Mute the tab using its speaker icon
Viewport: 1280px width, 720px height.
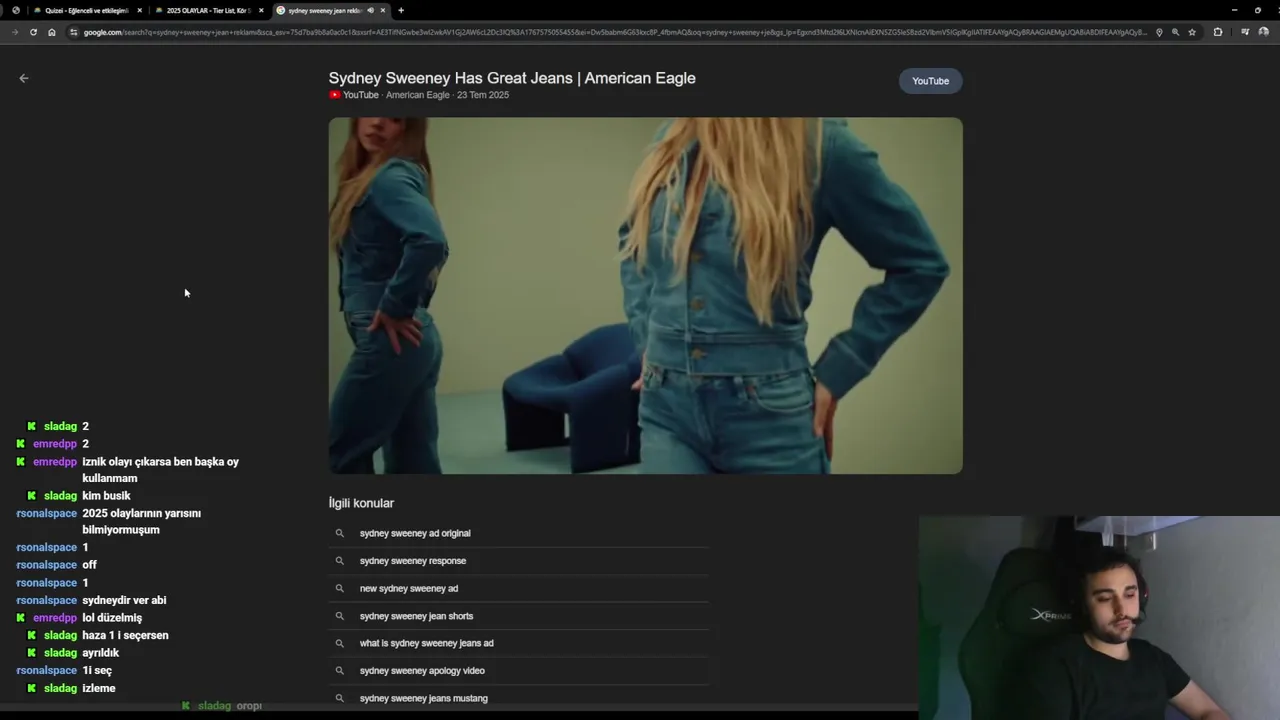click(x=370, y=10)
